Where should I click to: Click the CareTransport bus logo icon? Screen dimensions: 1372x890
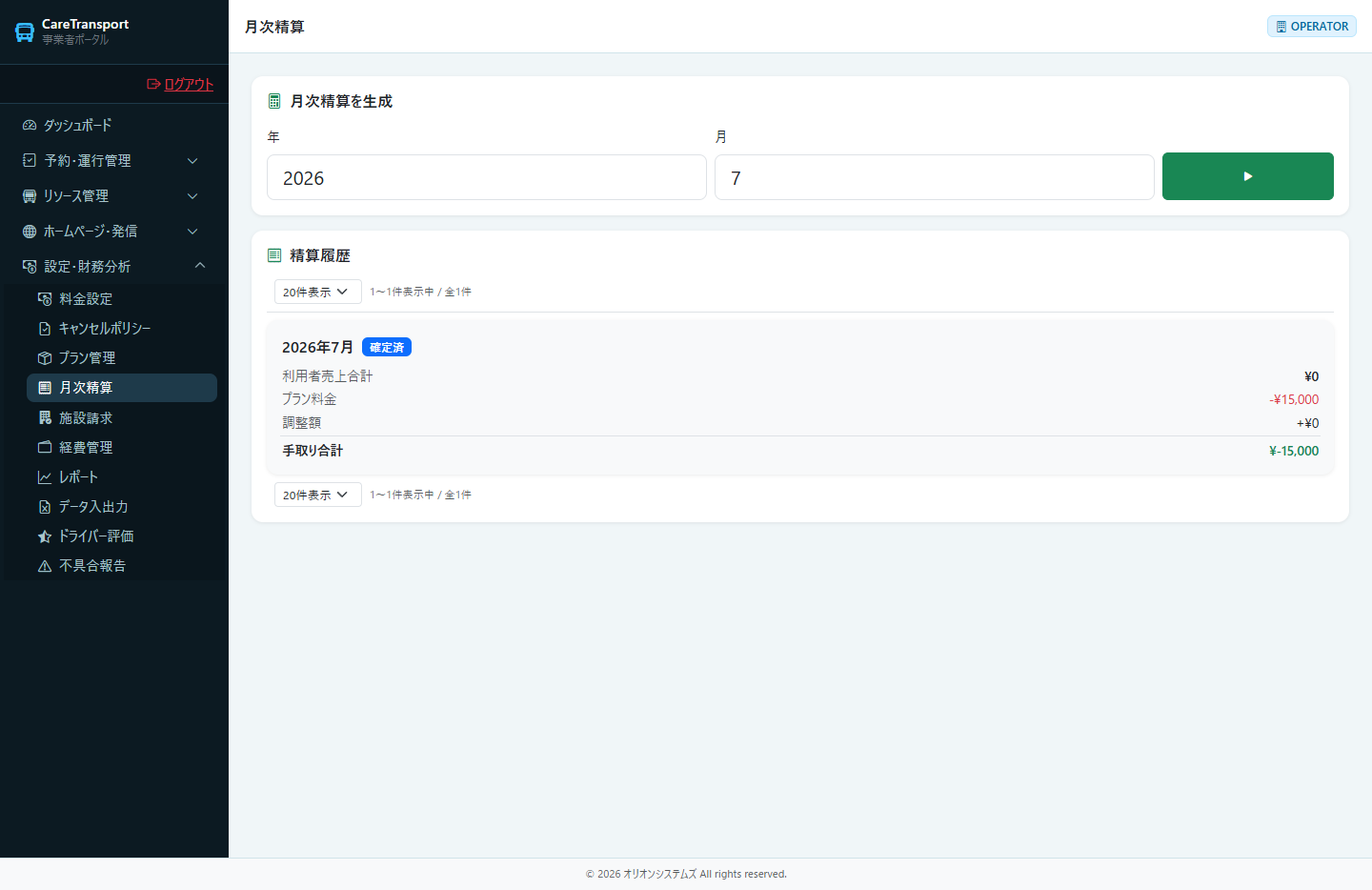[25, 32]
